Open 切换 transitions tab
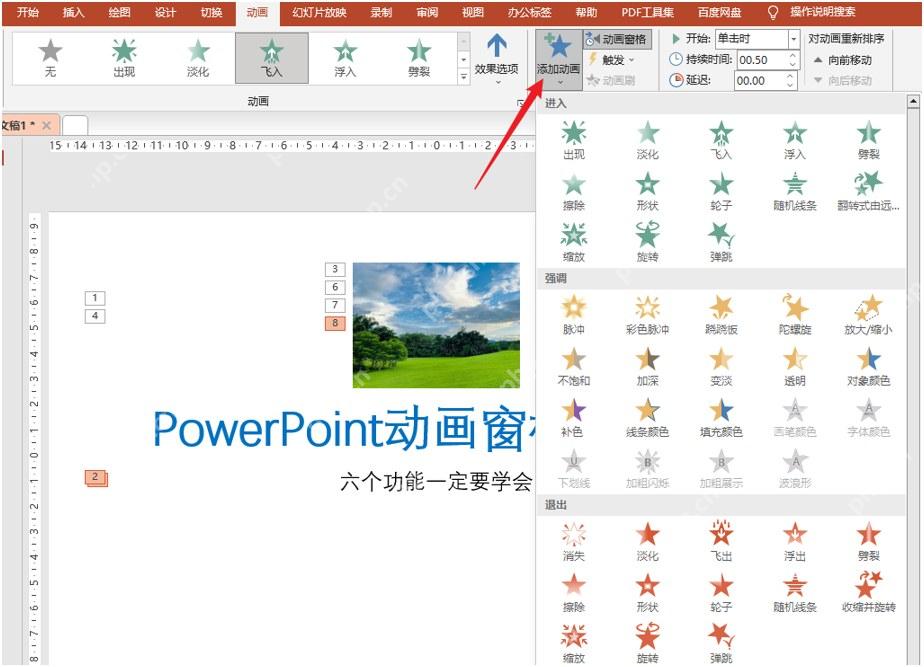This screenshot has height=667, width=924. click(x=211, y=12)
